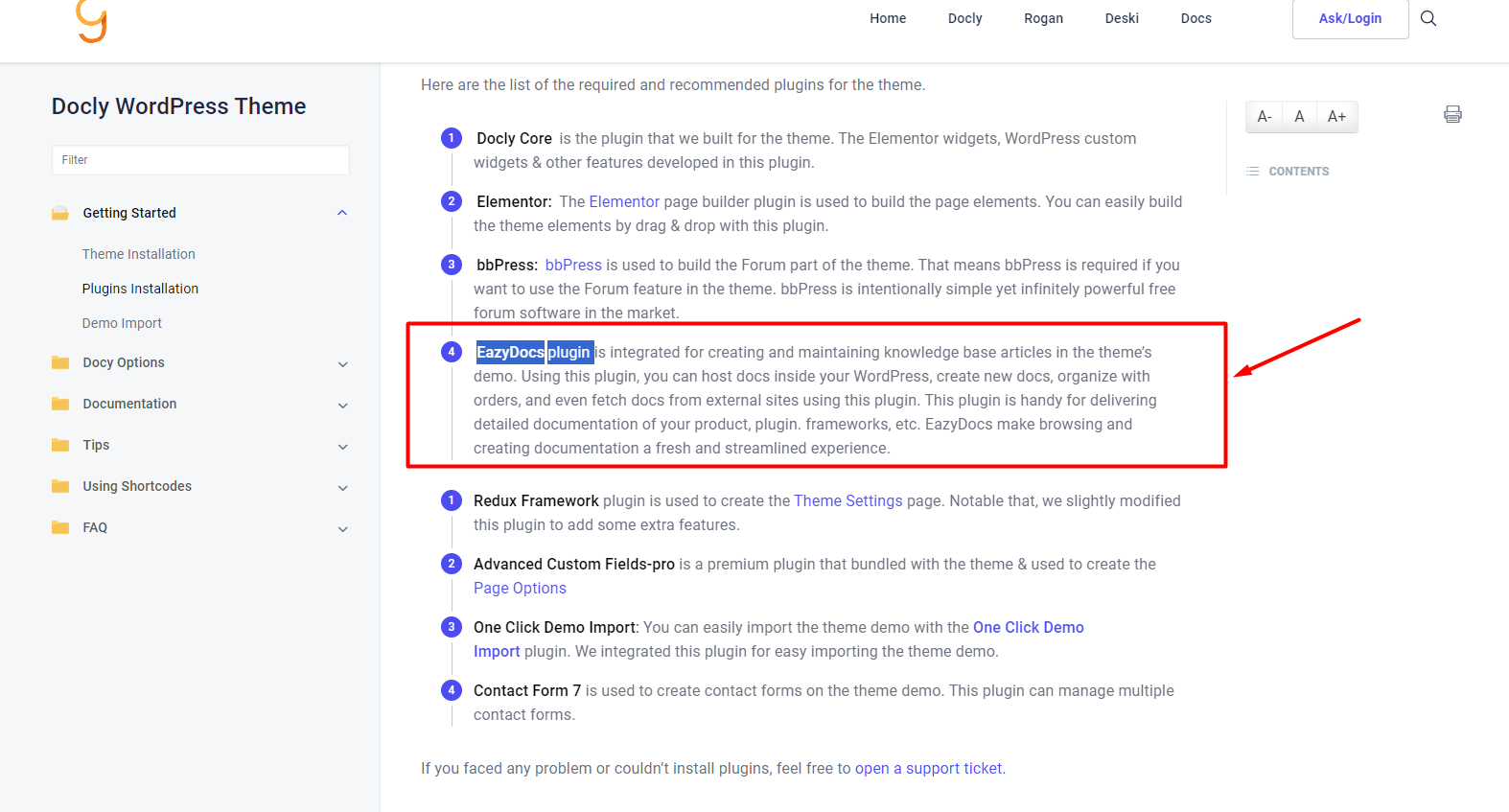Expand the Using Shortcodes chevron
This screenshot has height=812, width=1509.
(343, 488)
